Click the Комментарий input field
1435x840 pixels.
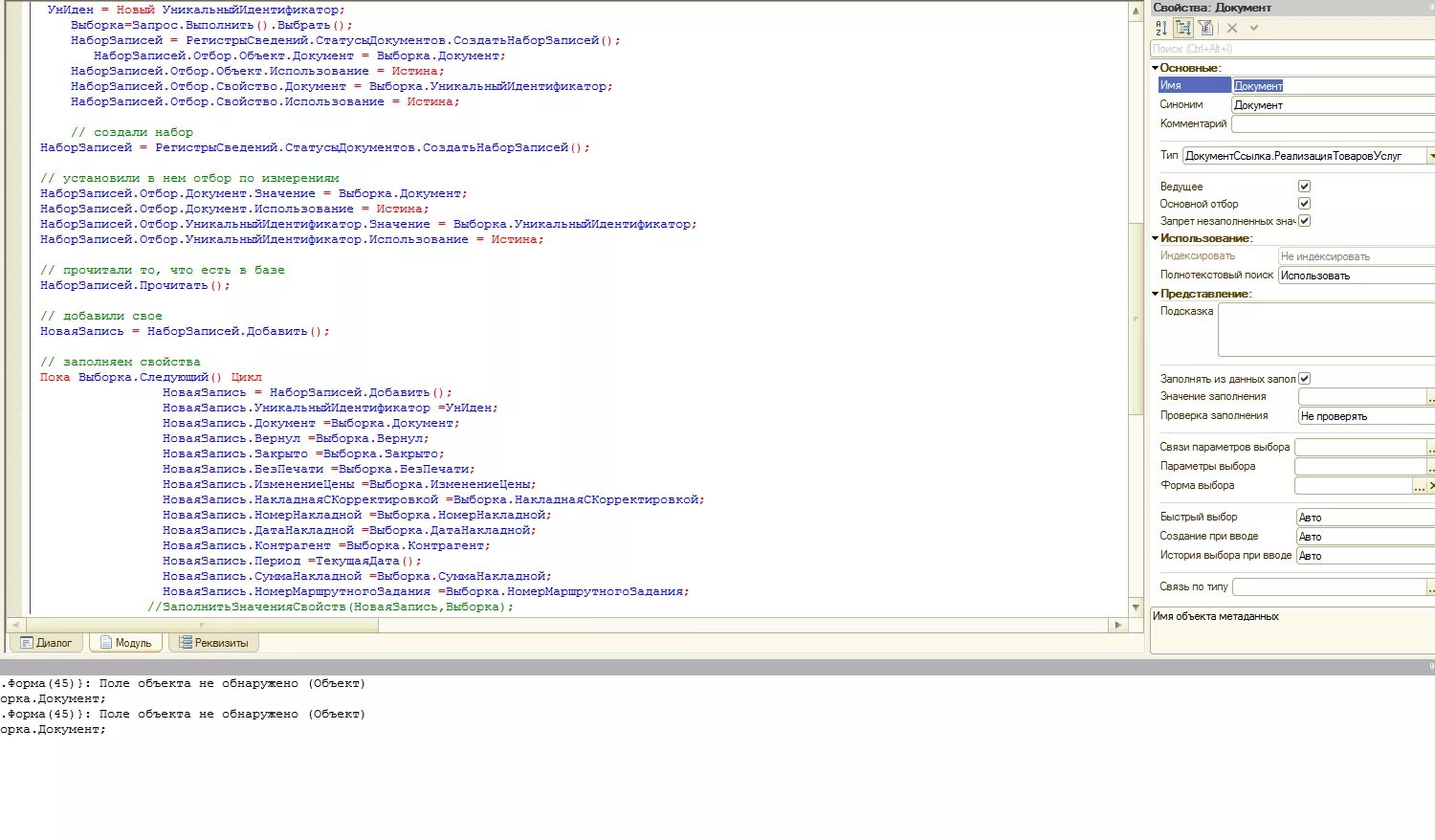click(1333, 124)
